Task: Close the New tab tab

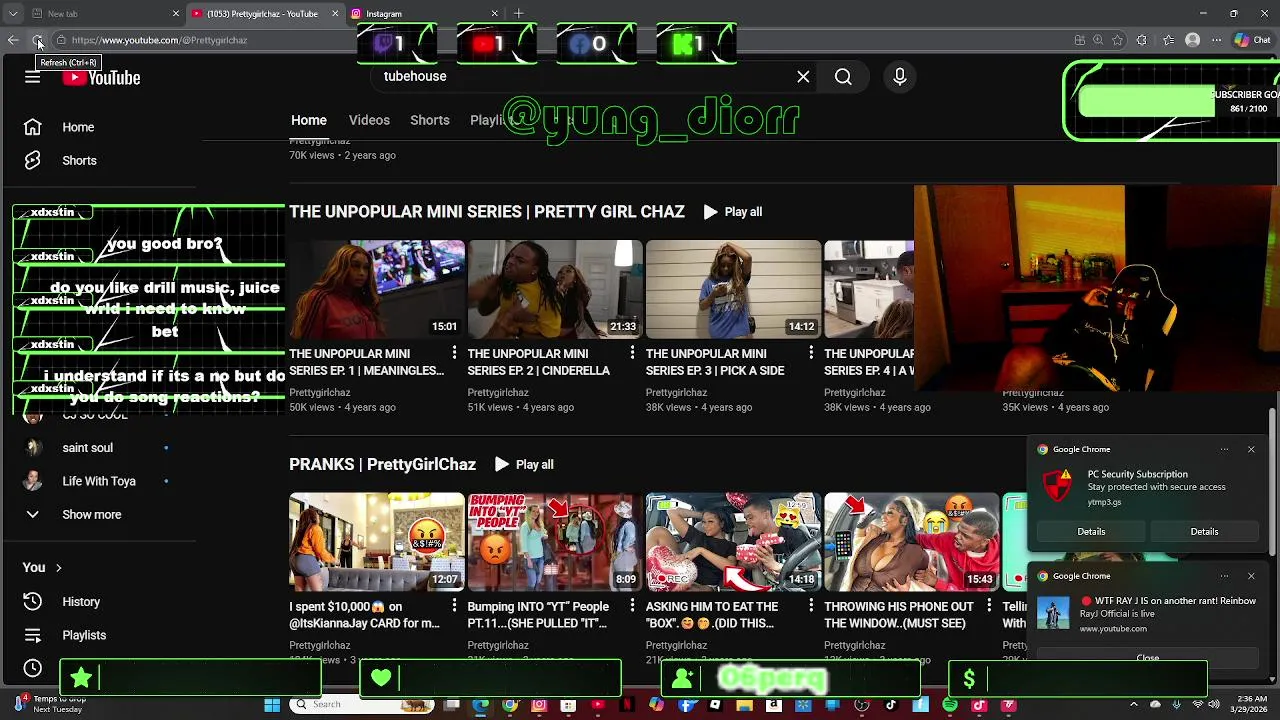Action: pyautogui.click(x=176, y=14)
